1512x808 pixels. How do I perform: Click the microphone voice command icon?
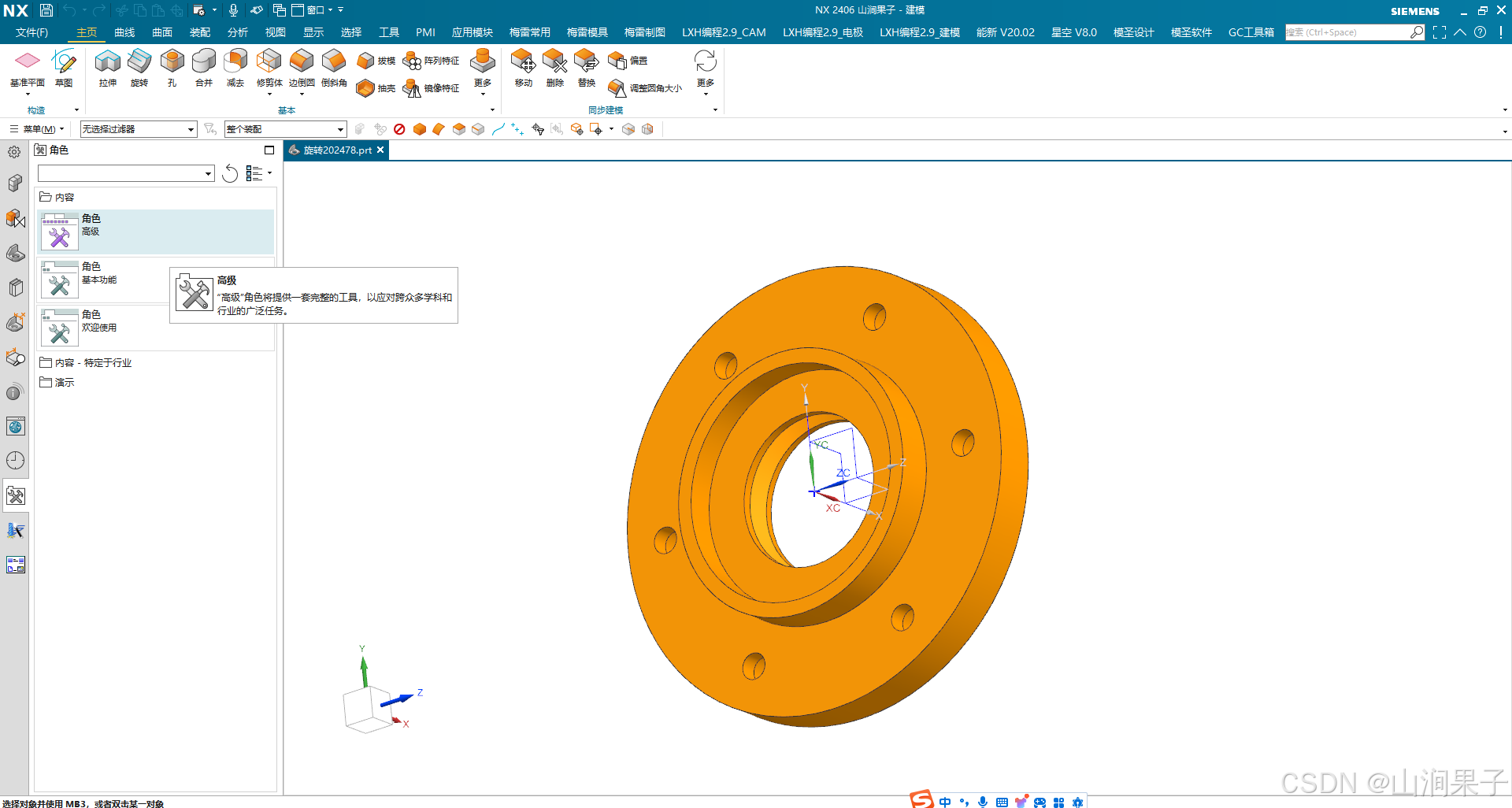pyautogui.click(x=233, y=10)
